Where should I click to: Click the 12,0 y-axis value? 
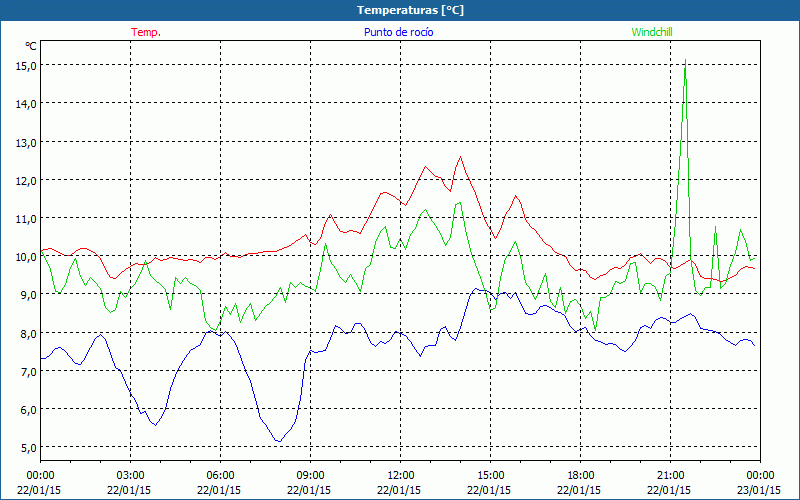pos(26,181)
